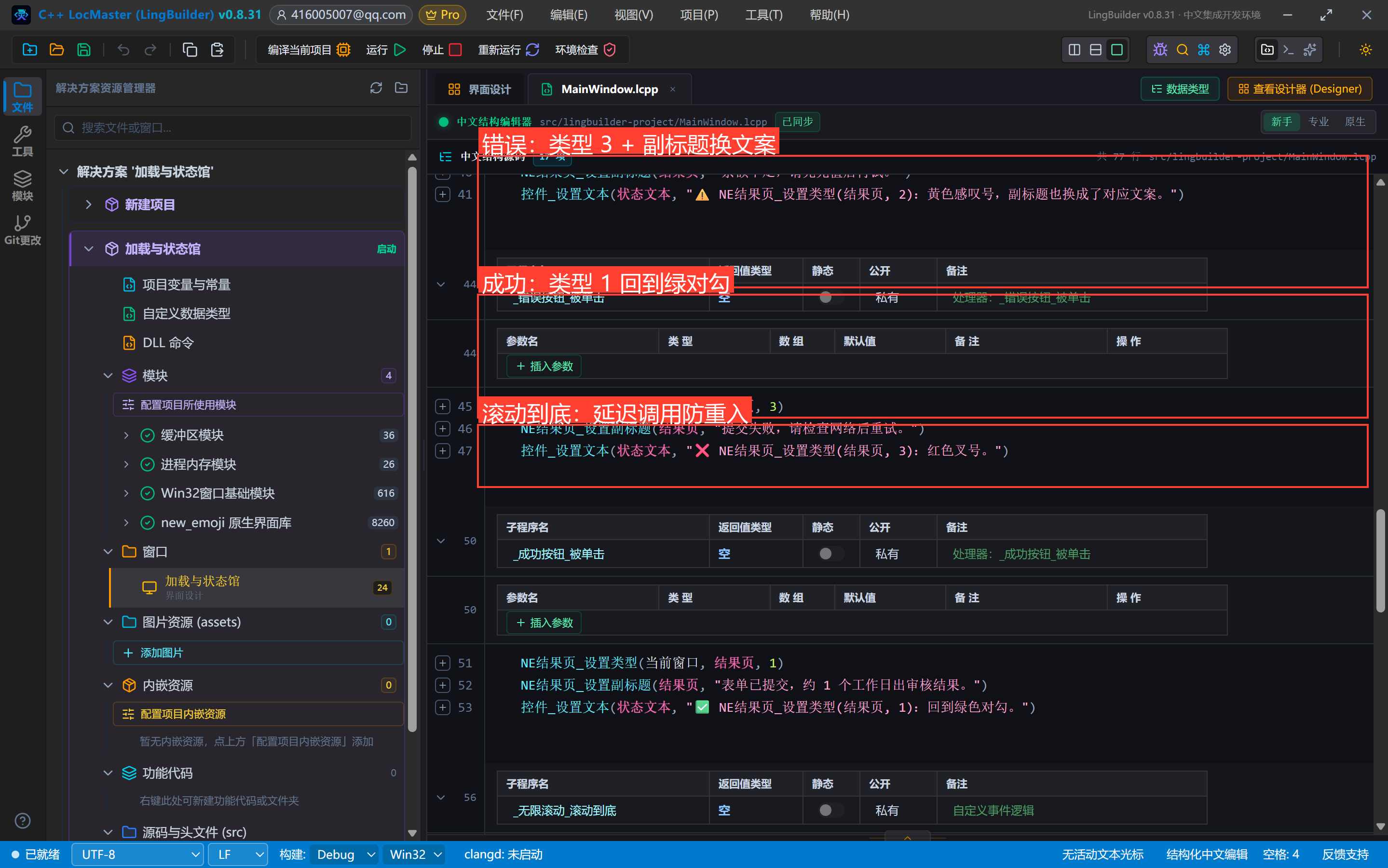Click 编译当前项目 button

tap(309, 50)
